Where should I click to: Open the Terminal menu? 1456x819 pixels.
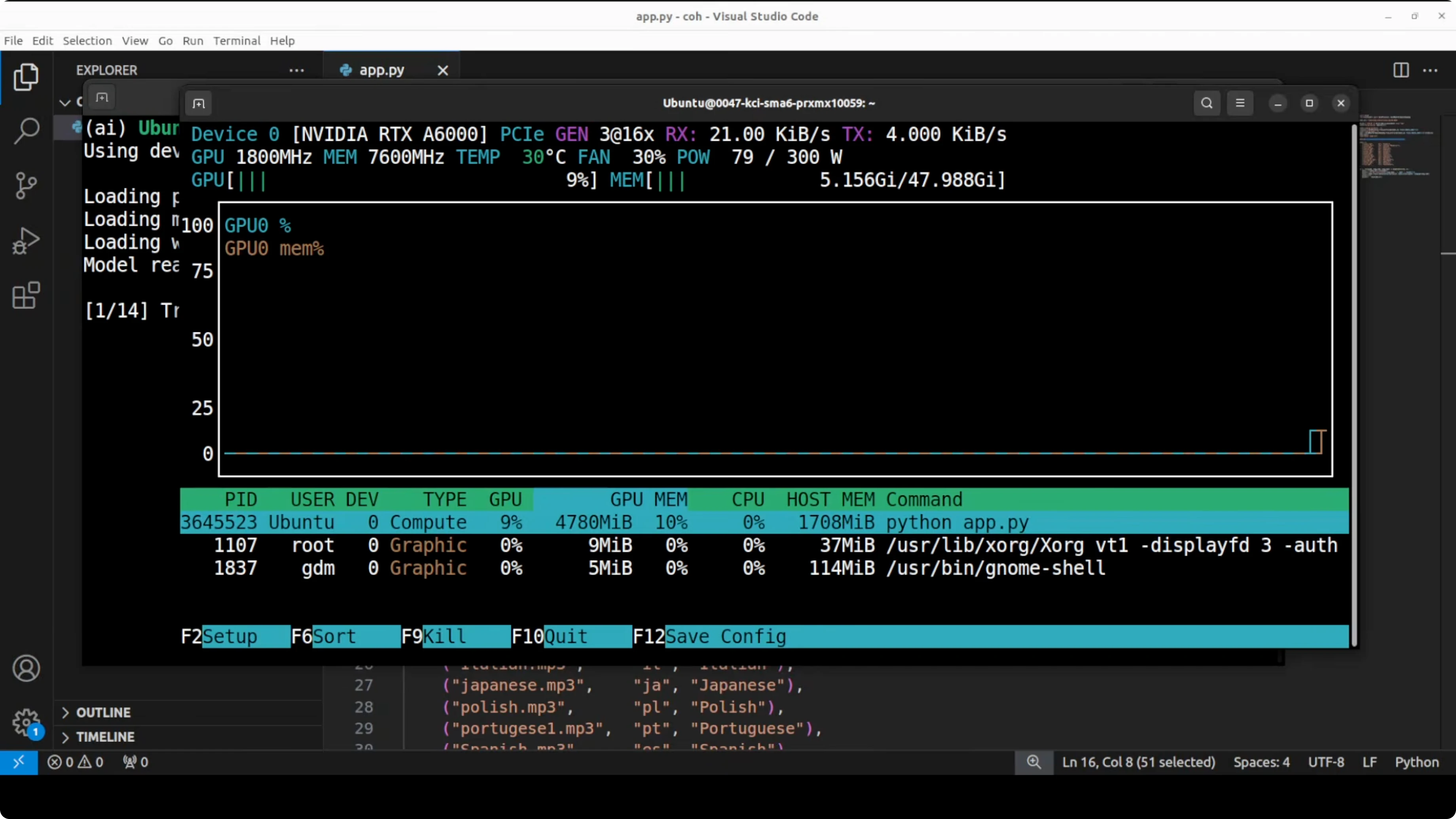pos(236,41)
